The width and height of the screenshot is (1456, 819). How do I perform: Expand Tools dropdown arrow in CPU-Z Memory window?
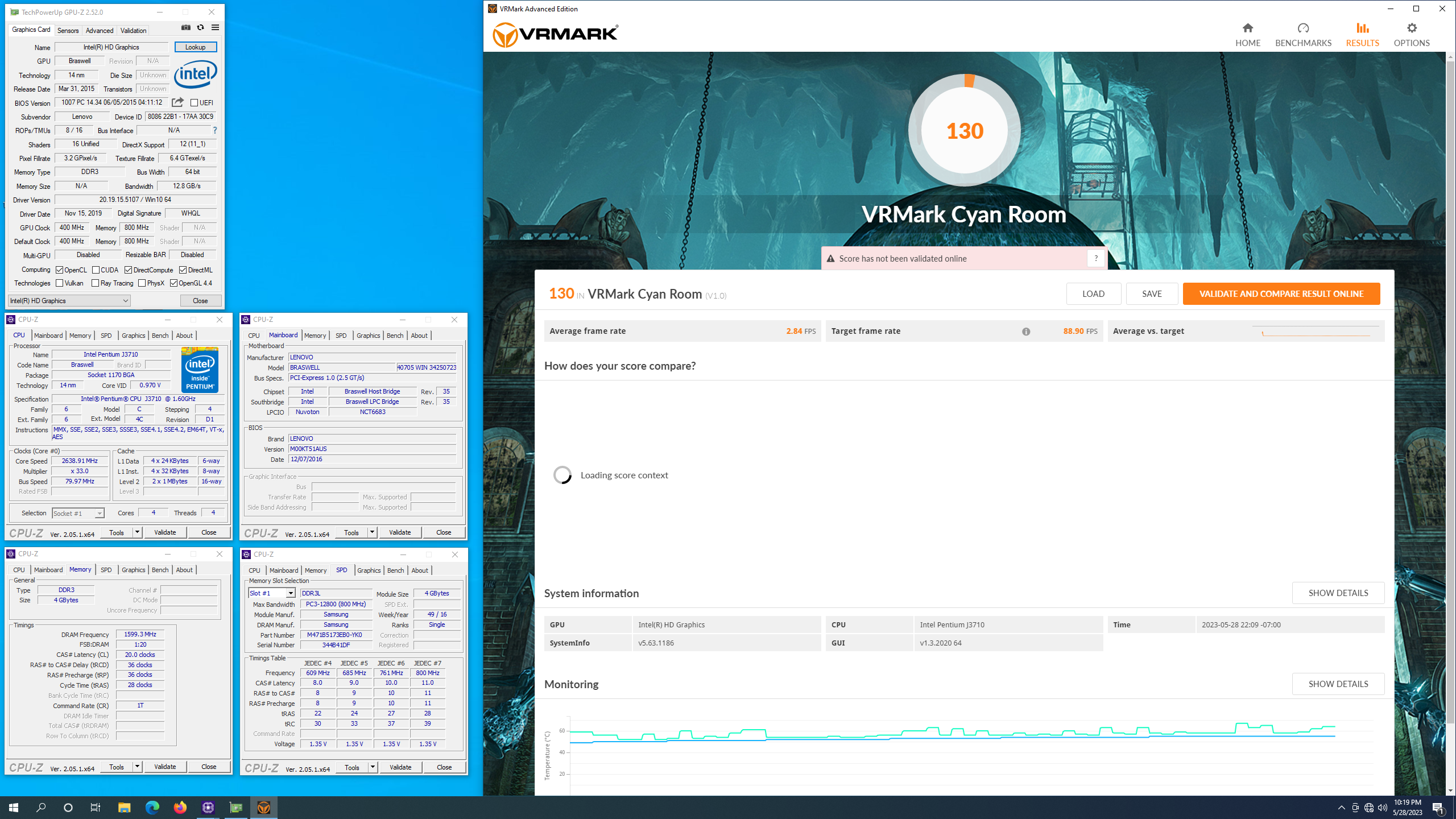click(137, 767)
